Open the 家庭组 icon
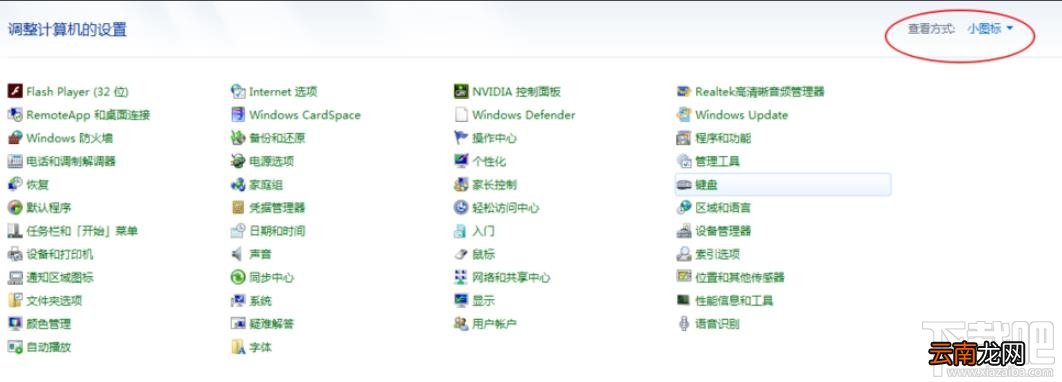This screenshot has height=382, width=1062. (x=238, y=184)
